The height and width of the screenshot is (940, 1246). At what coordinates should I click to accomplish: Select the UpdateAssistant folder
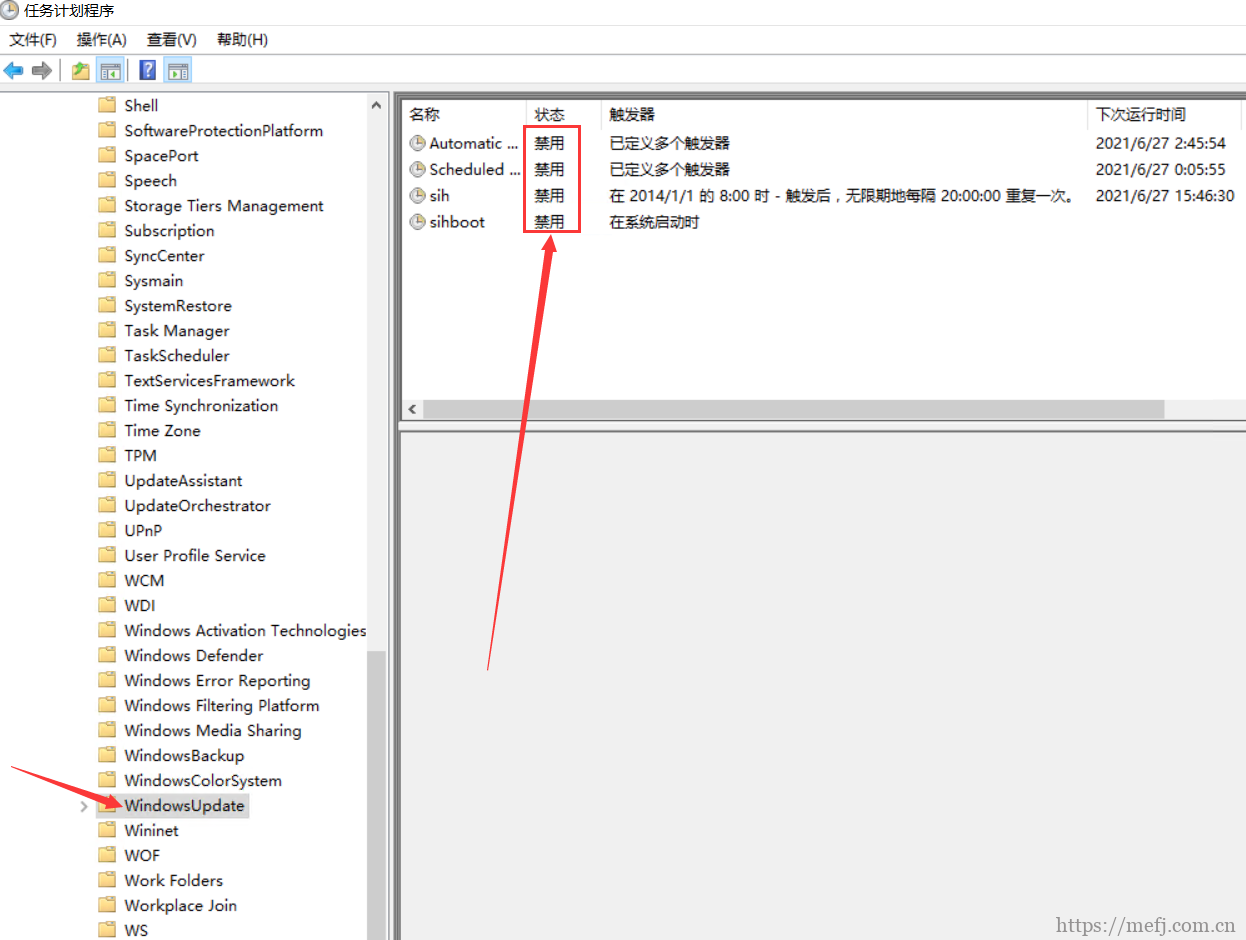(x=183, y=480)
